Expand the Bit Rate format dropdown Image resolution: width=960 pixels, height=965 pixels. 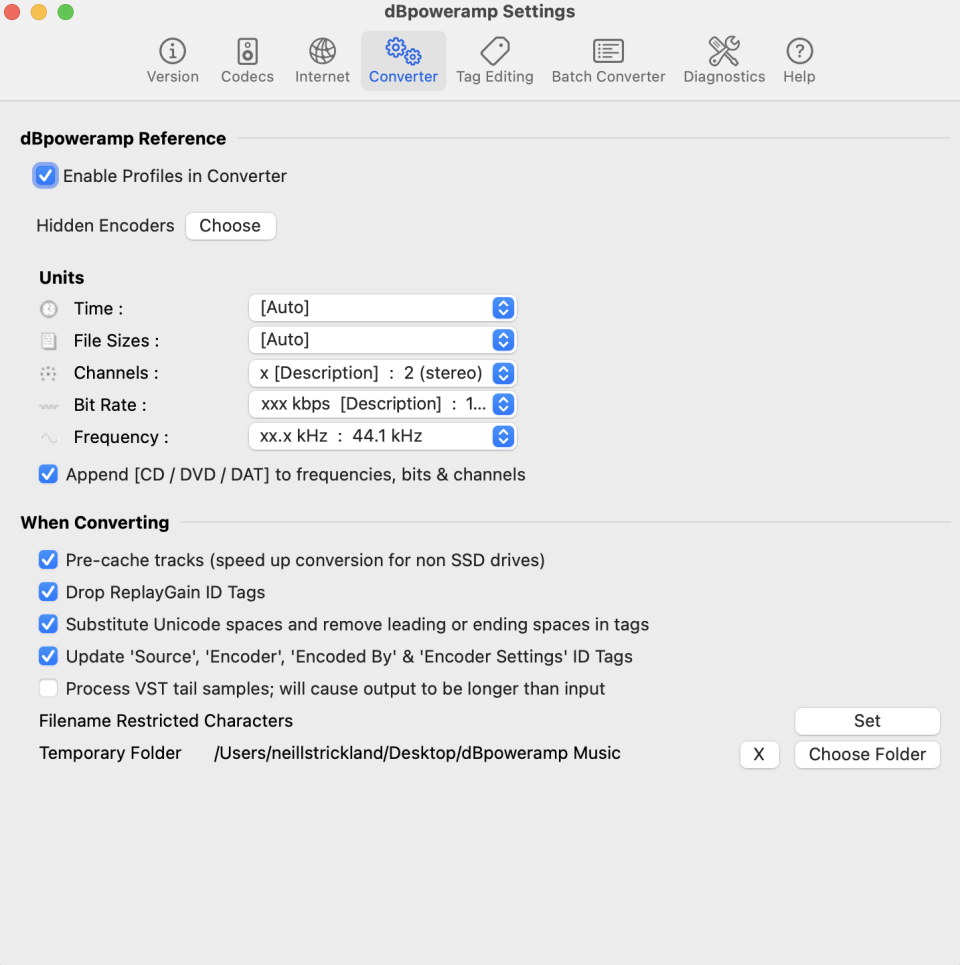(382, 404)
